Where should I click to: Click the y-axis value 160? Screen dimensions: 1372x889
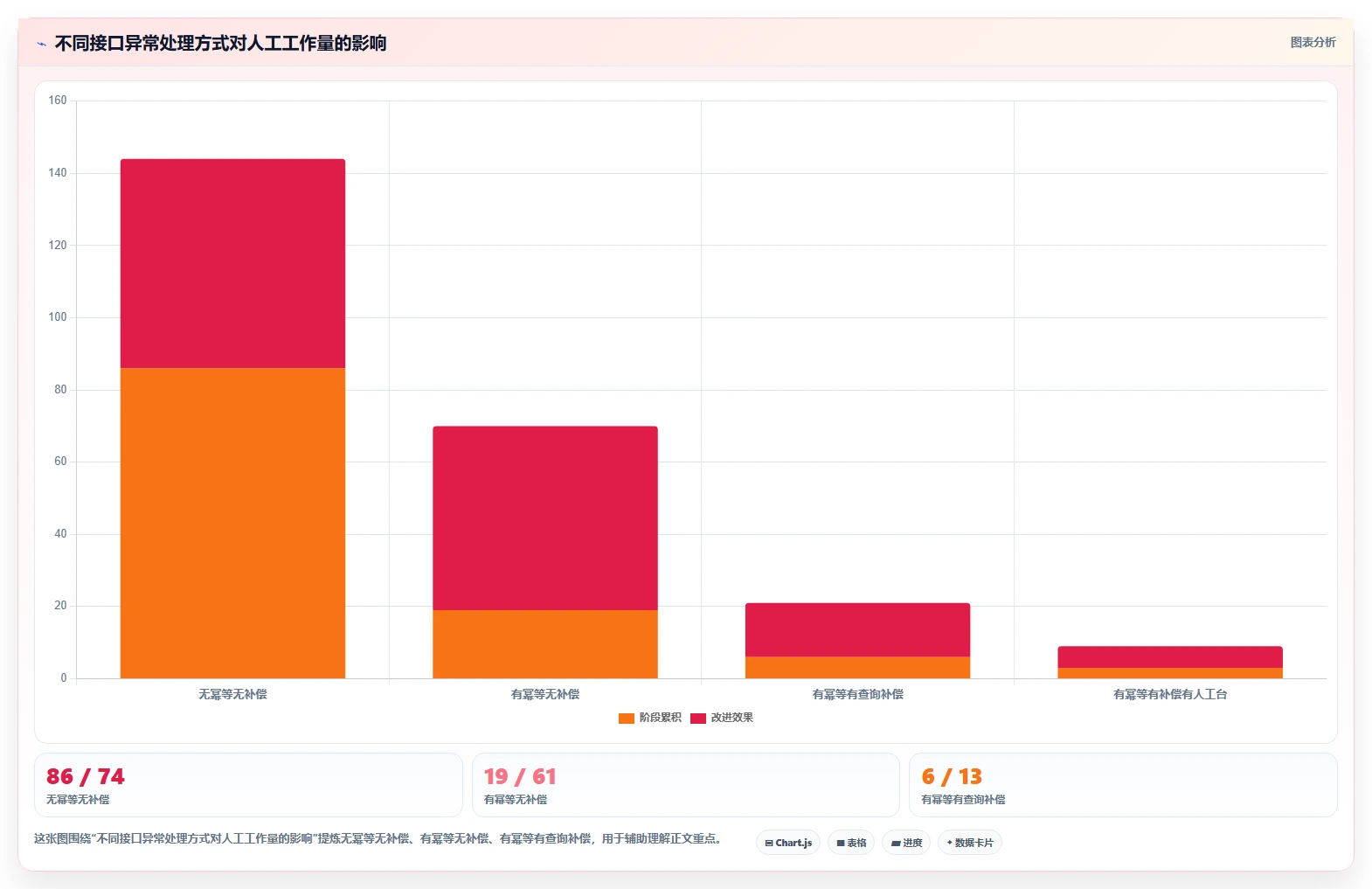(58, 101)
